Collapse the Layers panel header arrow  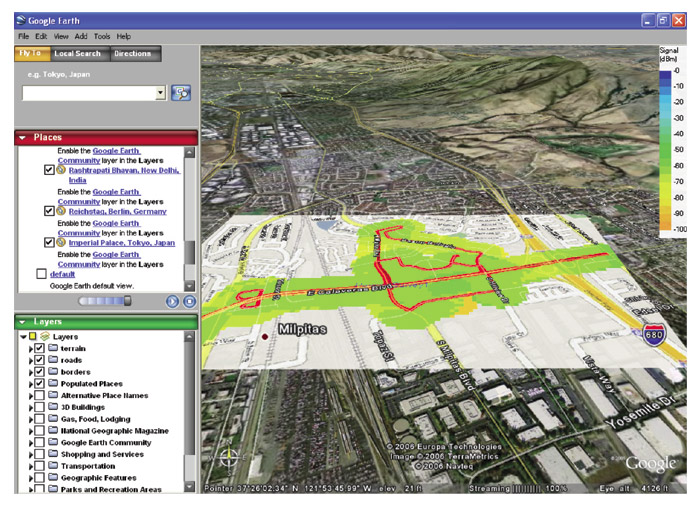pos(23,322)
